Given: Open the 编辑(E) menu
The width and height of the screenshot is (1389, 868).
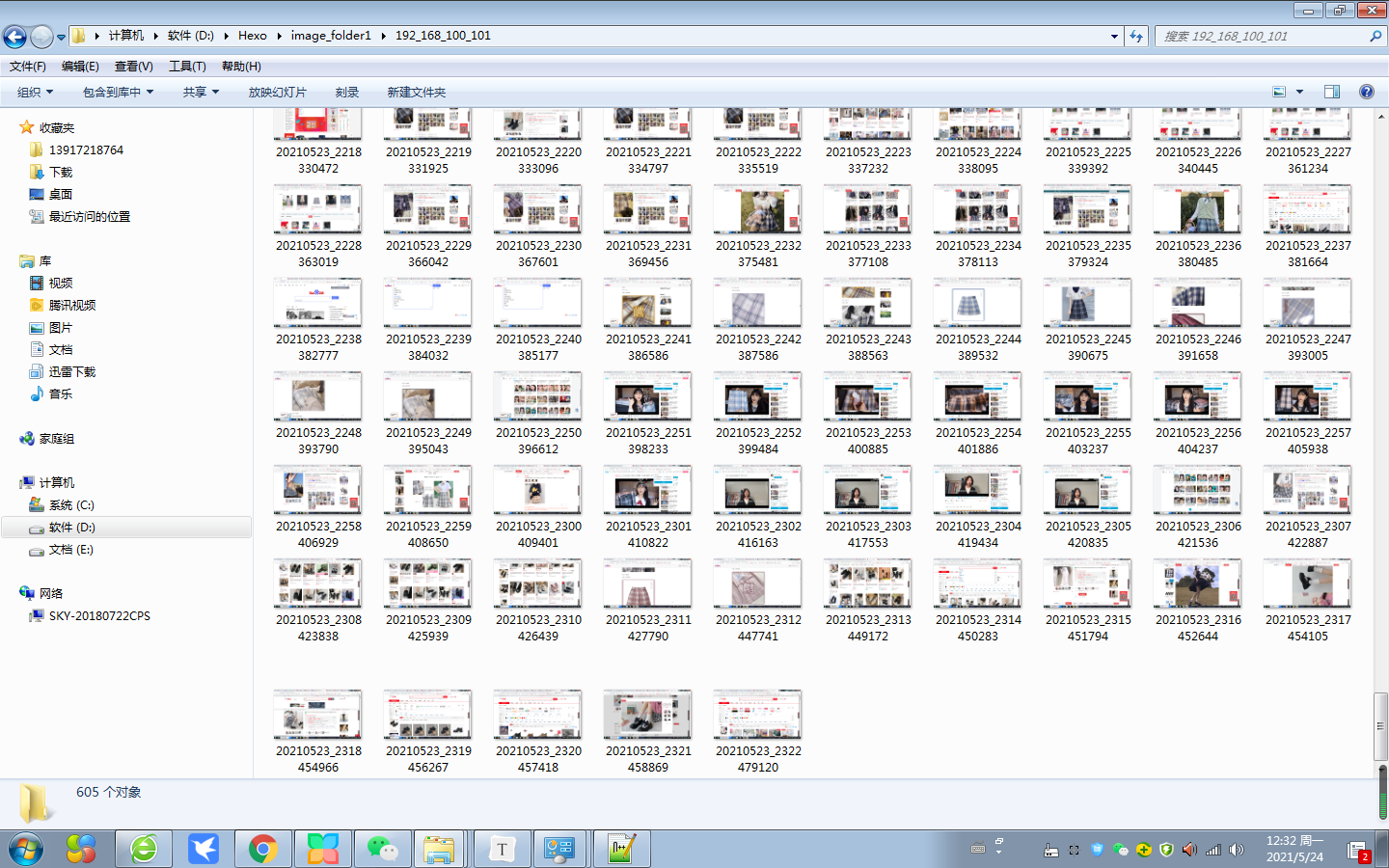Looking at the screenshot, I should (80, 67).
